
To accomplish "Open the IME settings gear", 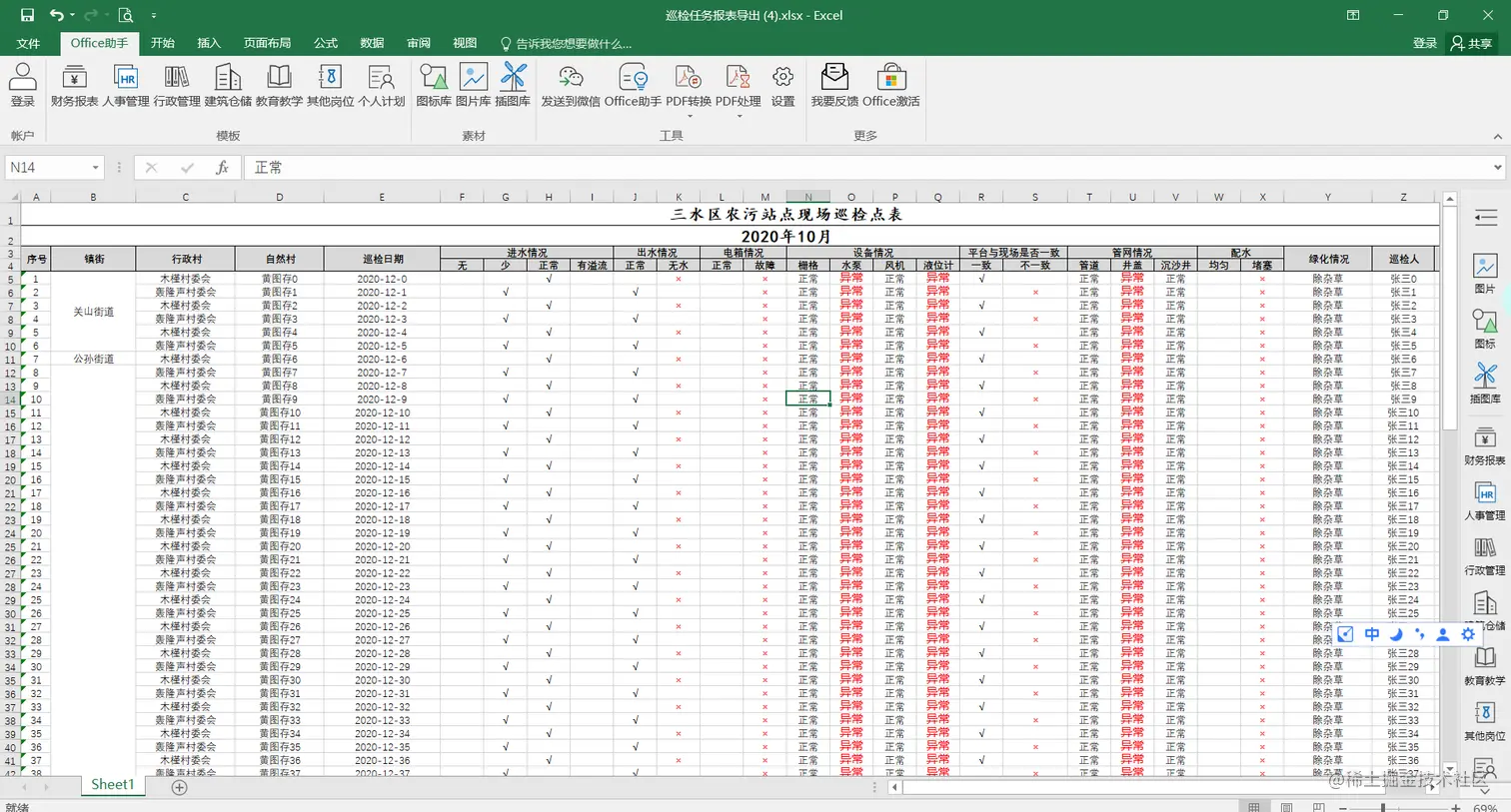I will (1468, 634).
